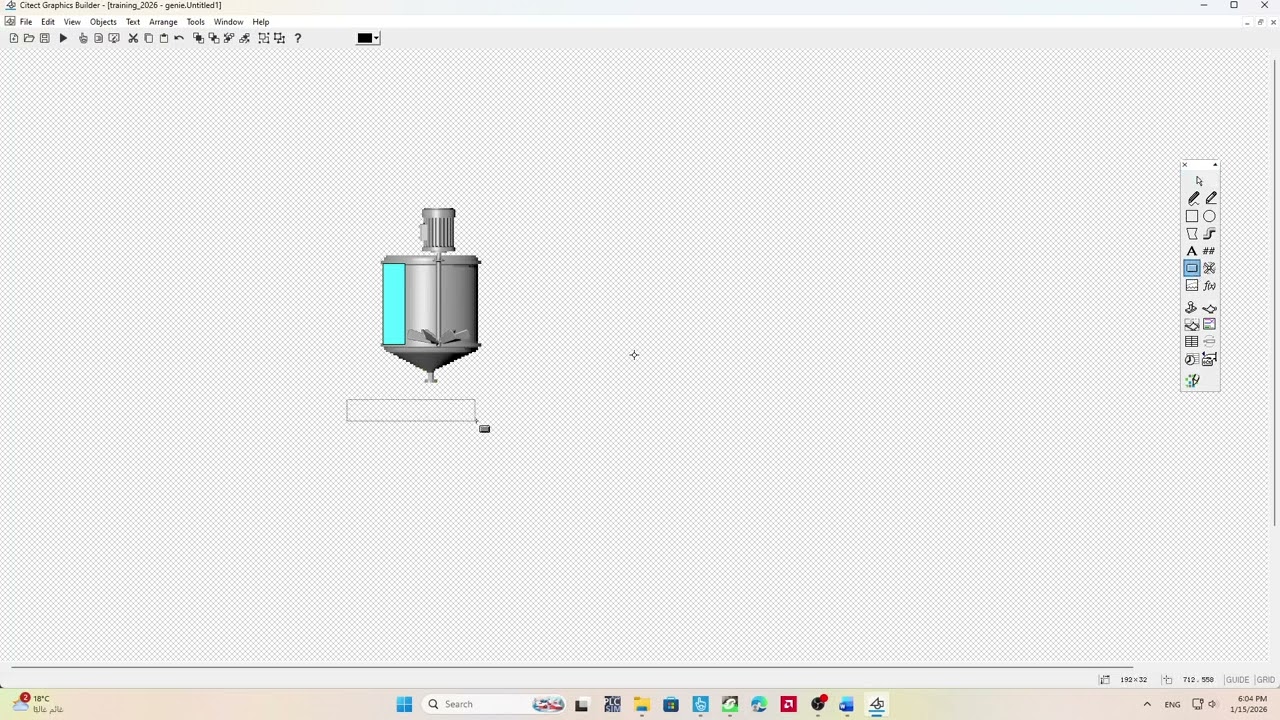Click the Group objects toolbar icon
This screenshot has height=720, width=1280.
click(x=264, y=38)
